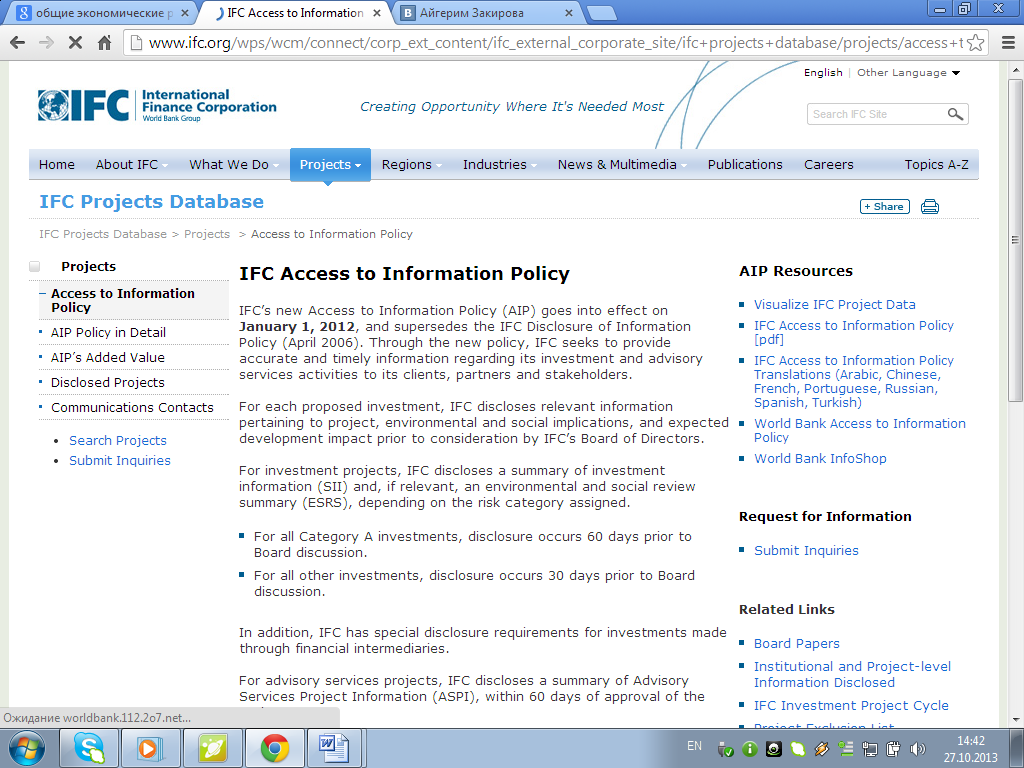Click Submit Inquiries under Request for Information
1024x768 pixels.
[x=807, y=551]
